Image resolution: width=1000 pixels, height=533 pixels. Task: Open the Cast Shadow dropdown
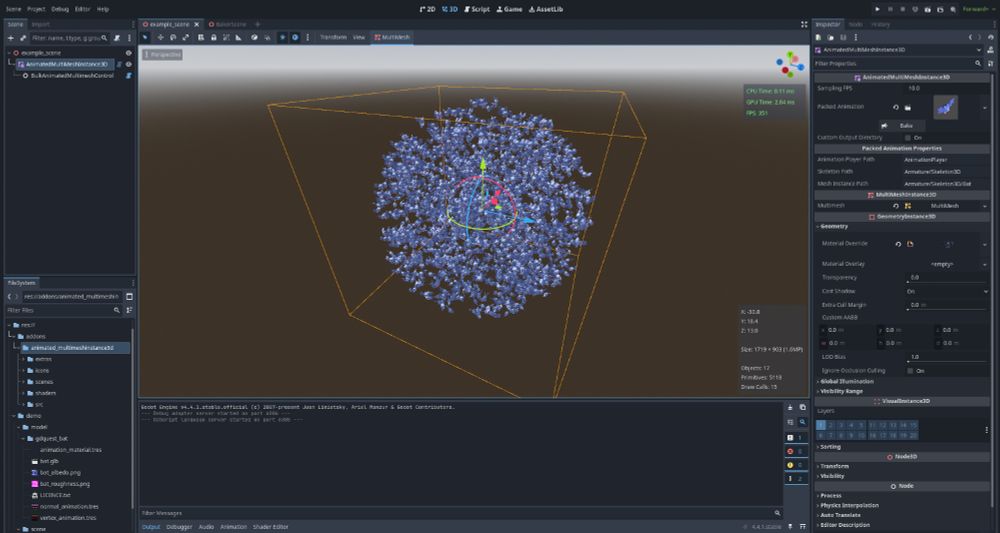[947, 291]
